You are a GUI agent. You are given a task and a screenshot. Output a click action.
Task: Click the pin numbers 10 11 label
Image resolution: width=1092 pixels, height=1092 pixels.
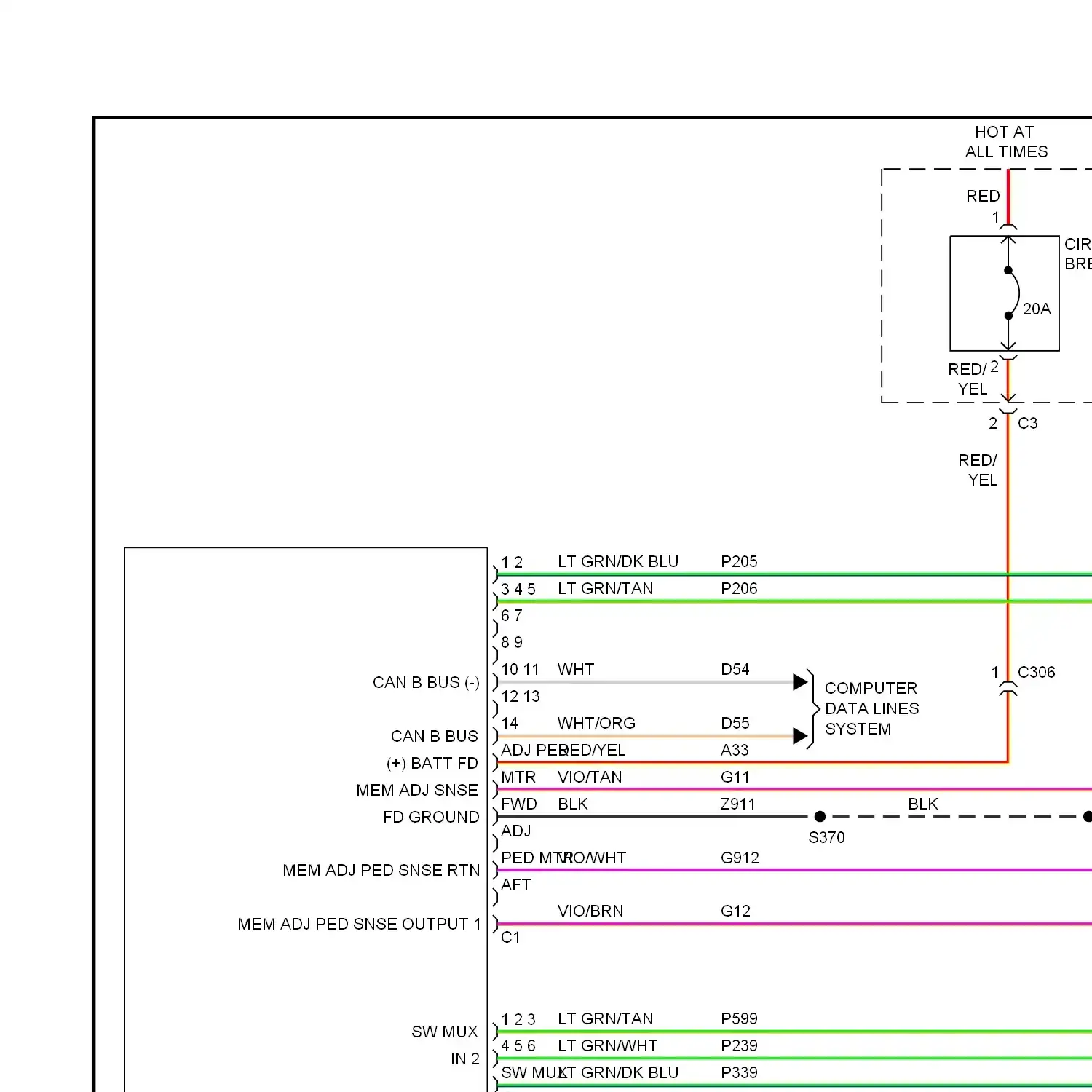click(x=521, y=669)
